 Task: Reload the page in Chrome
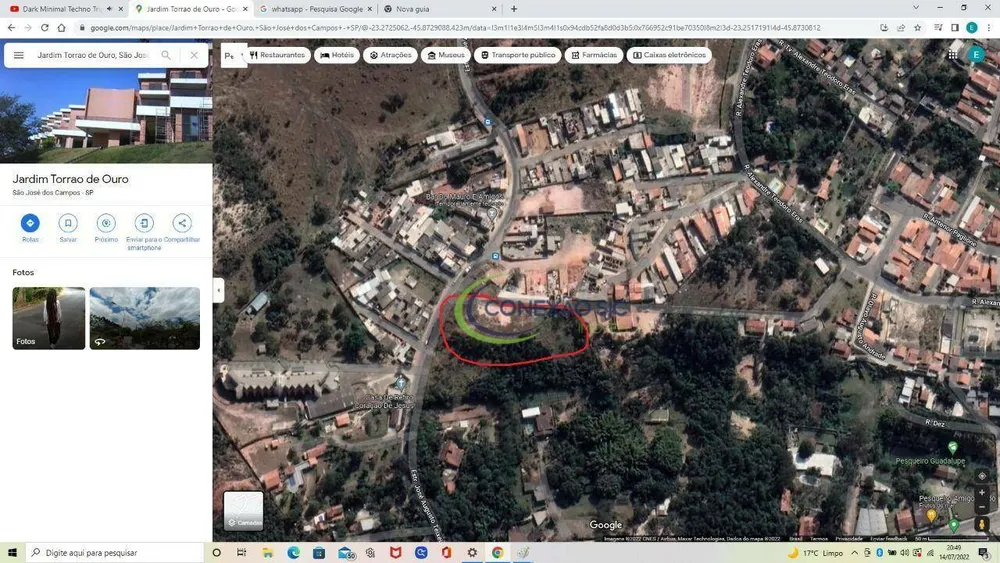click(45, 27)
